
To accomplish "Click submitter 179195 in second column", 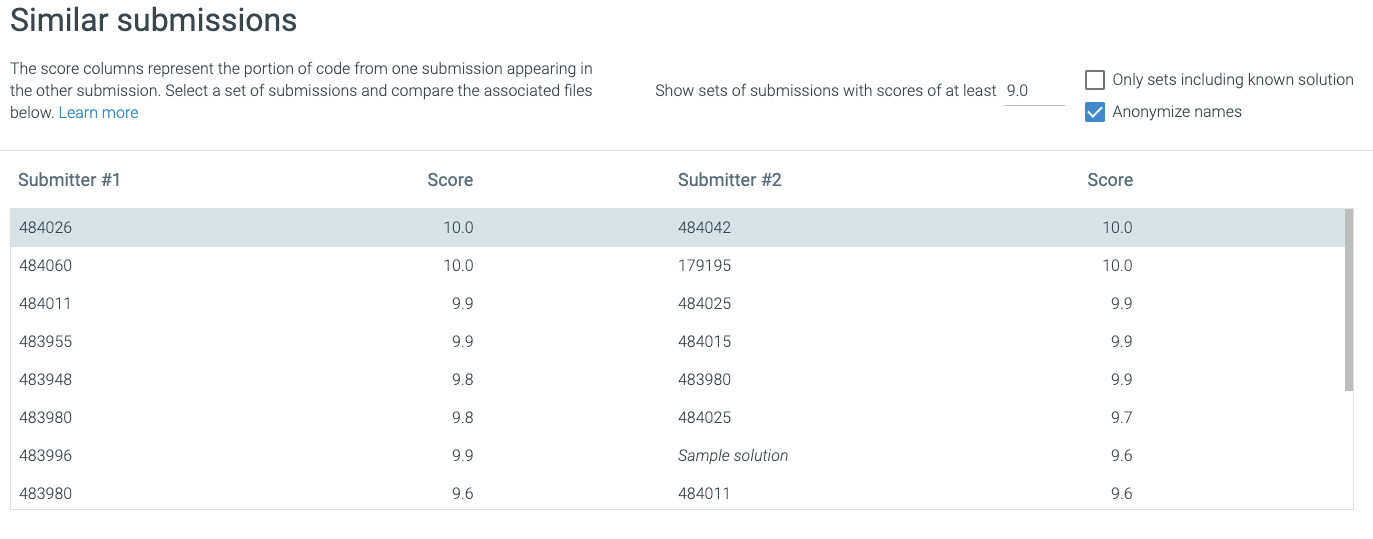I will click(x=705, y=266).
